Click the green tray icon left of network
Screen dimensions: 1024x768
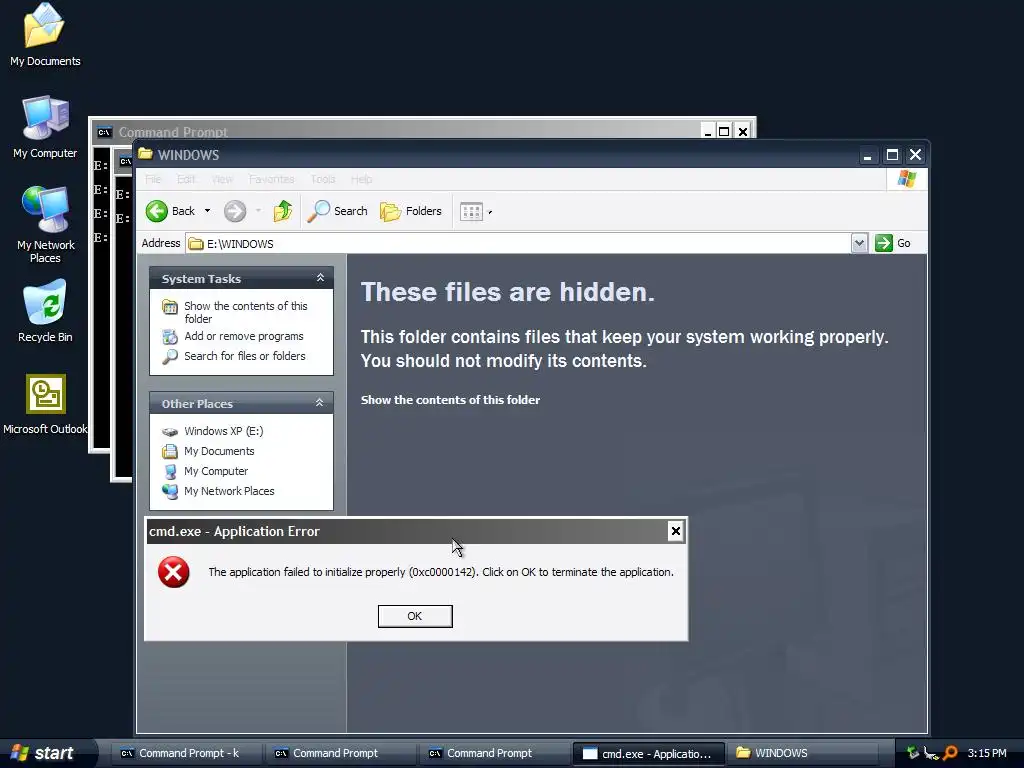[913, 753]
